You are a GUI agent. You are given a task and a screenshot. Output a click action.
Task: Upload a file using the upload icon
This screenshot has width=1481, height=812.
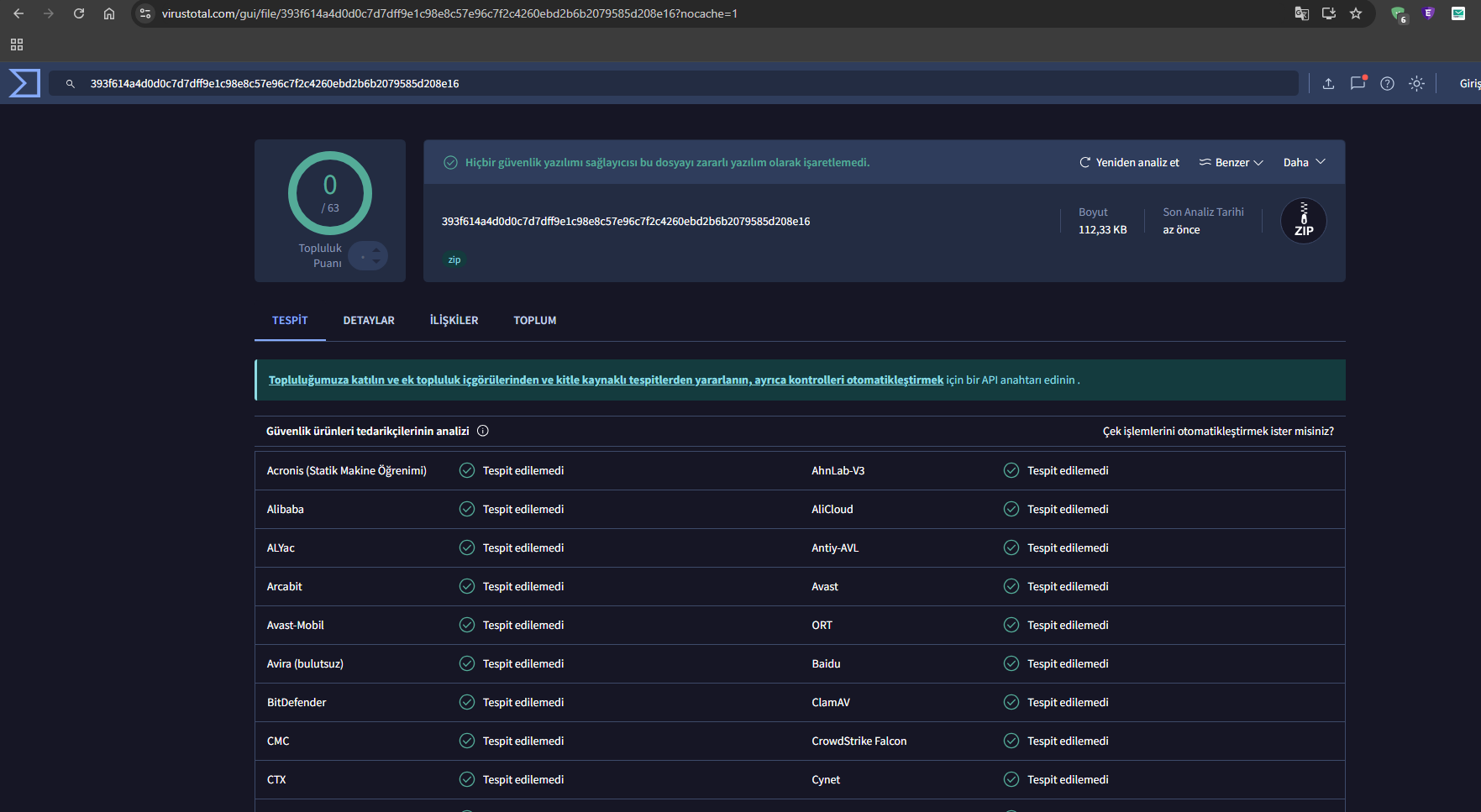1328,83
